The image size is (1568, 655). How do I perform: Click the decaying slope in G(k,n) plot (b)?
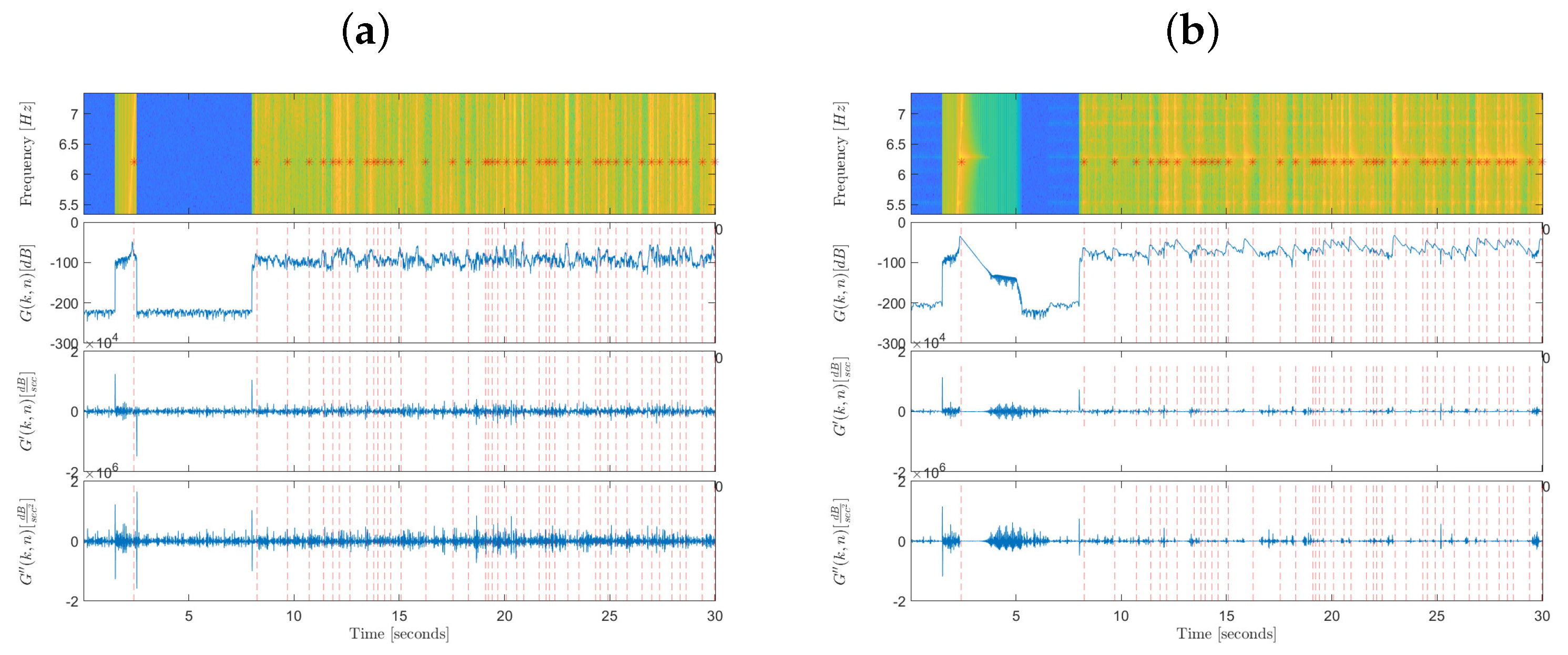976,257
